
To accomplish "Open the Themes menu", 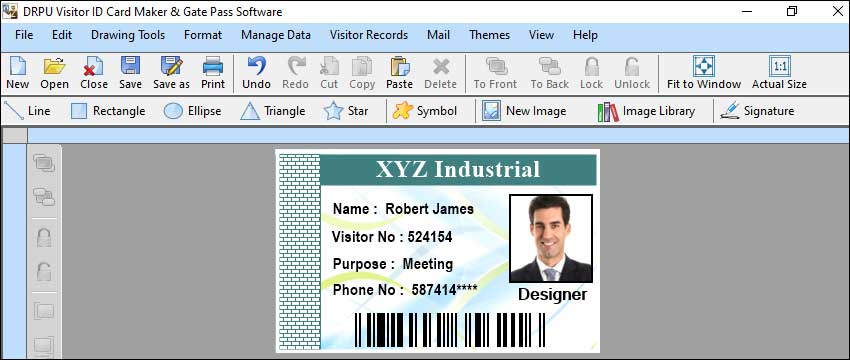I will [490, 35].
